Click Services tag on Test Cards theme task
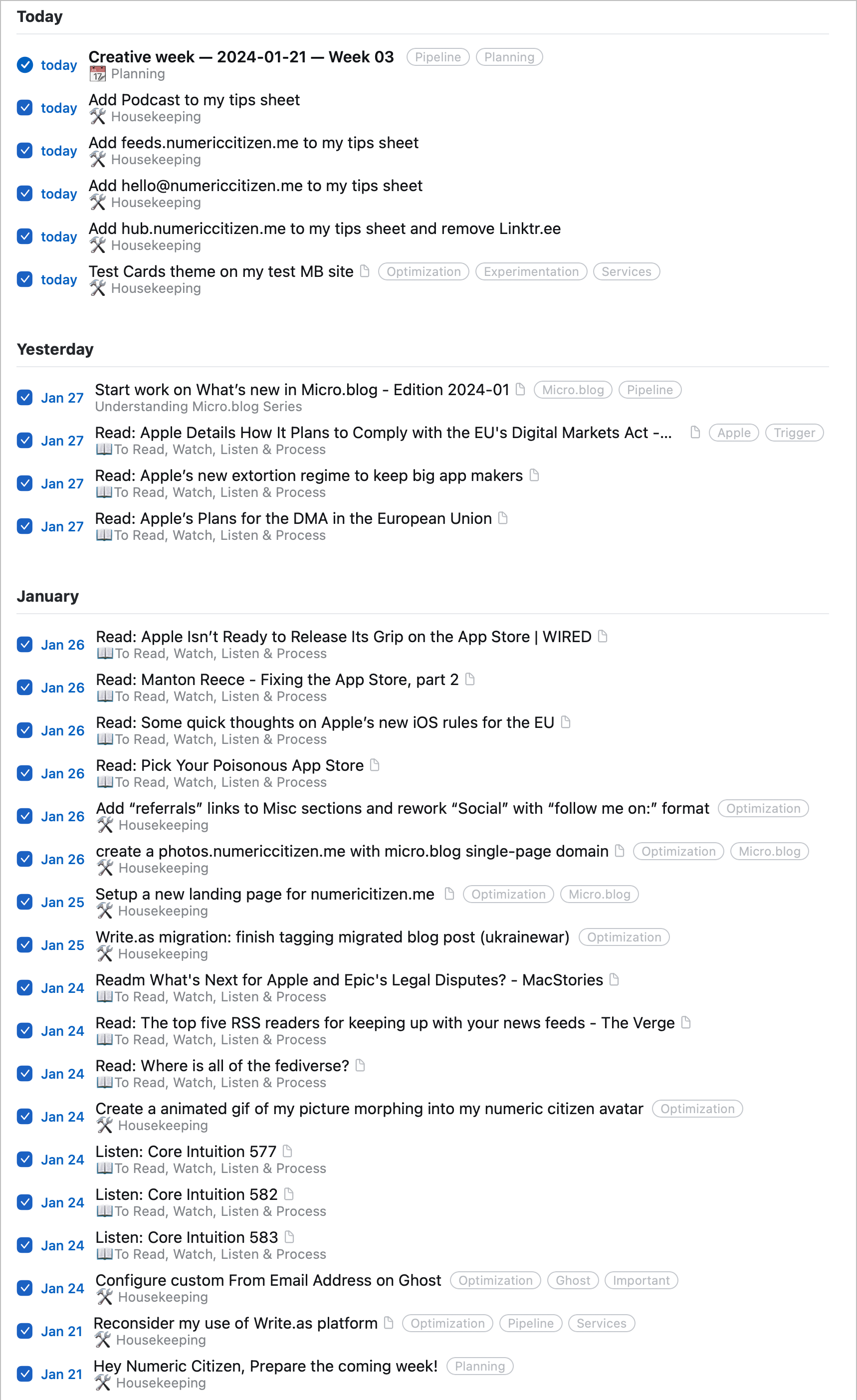Screen dimensions: 857x1400 coord(627,271)
